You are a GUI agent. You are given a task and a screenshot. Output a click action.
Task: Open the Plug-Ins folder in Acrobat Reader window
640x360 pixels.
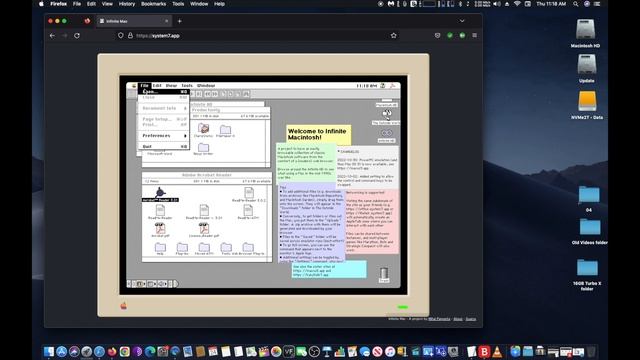click(x=182, y=247)
